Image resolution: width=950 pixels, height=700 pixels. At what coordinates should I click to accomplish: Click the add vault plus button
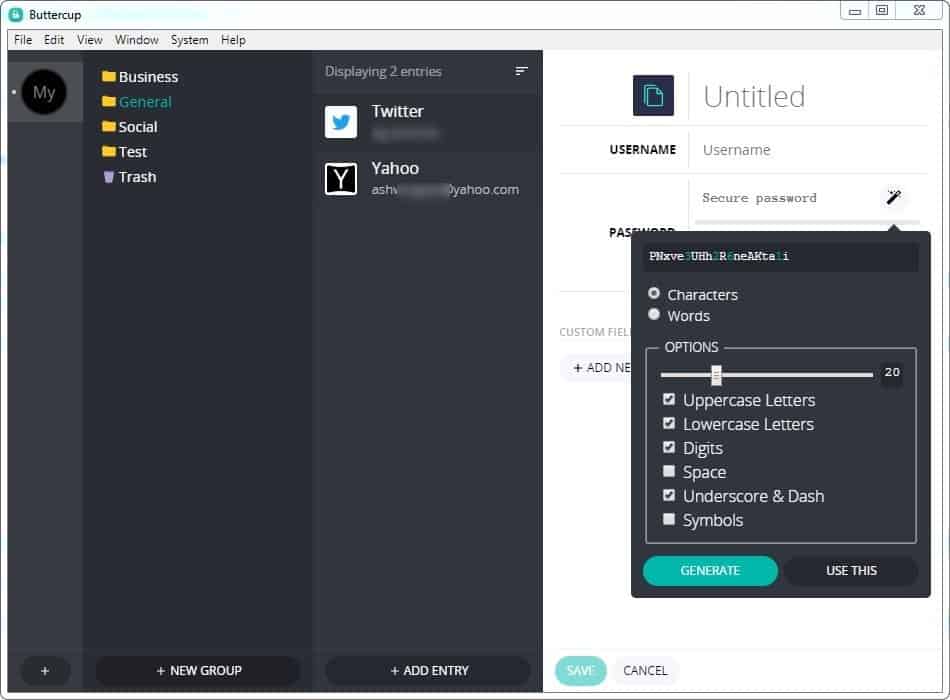tap(45, 671)
